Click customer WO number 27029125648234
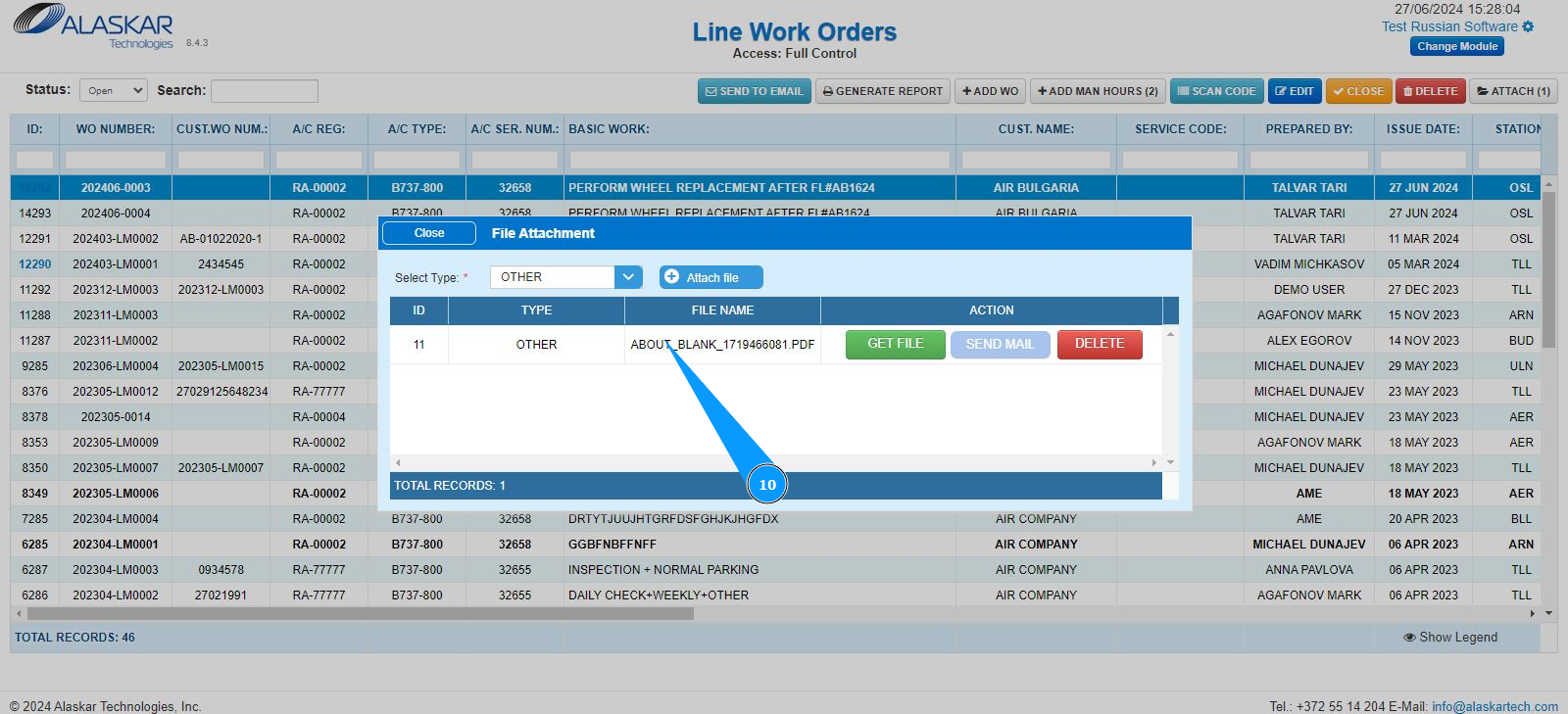The image size is (1568, 714). [x=221, y=392]
